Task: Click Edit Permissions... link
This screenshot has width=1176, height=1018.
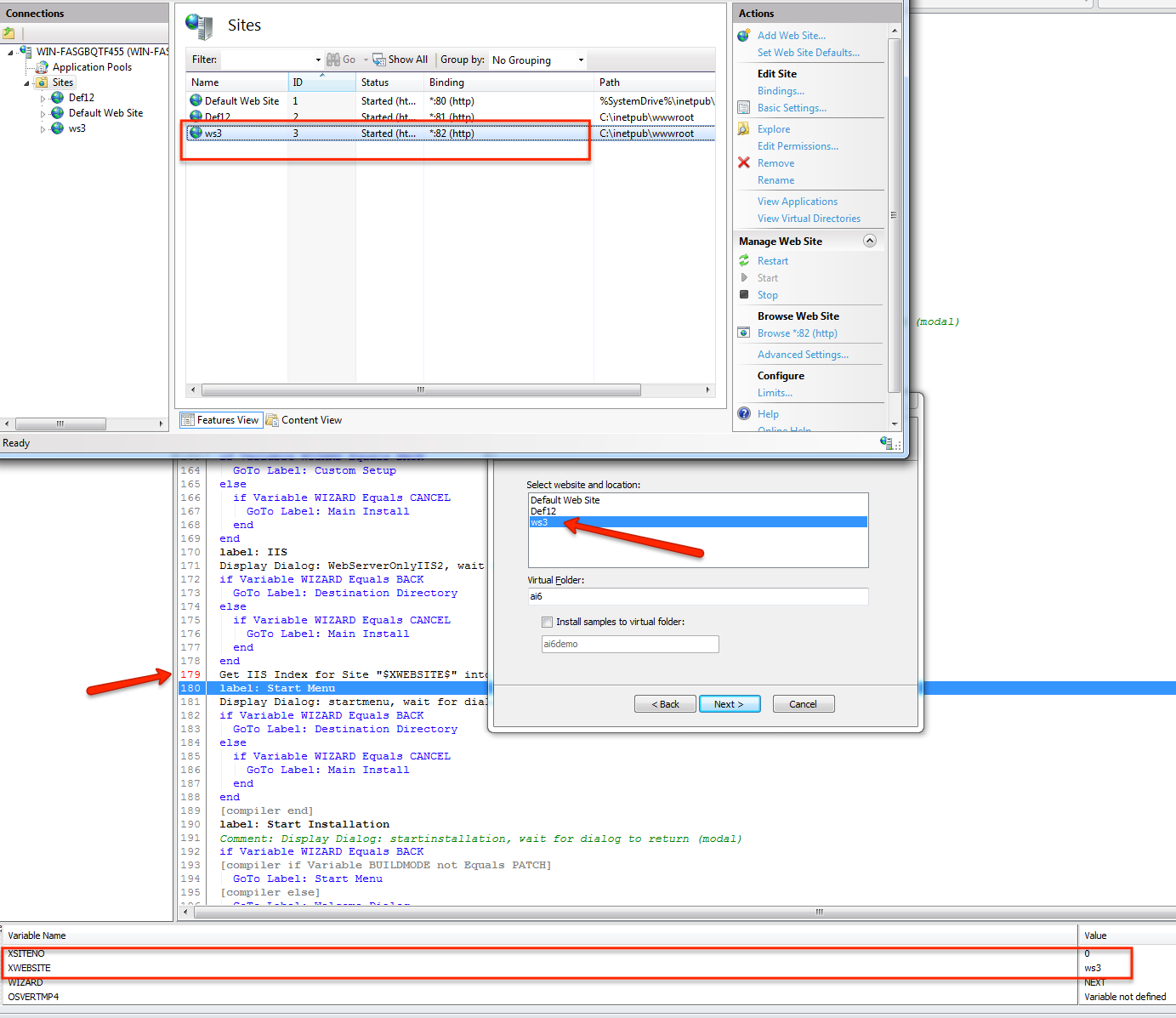Action: pos(798,146)
